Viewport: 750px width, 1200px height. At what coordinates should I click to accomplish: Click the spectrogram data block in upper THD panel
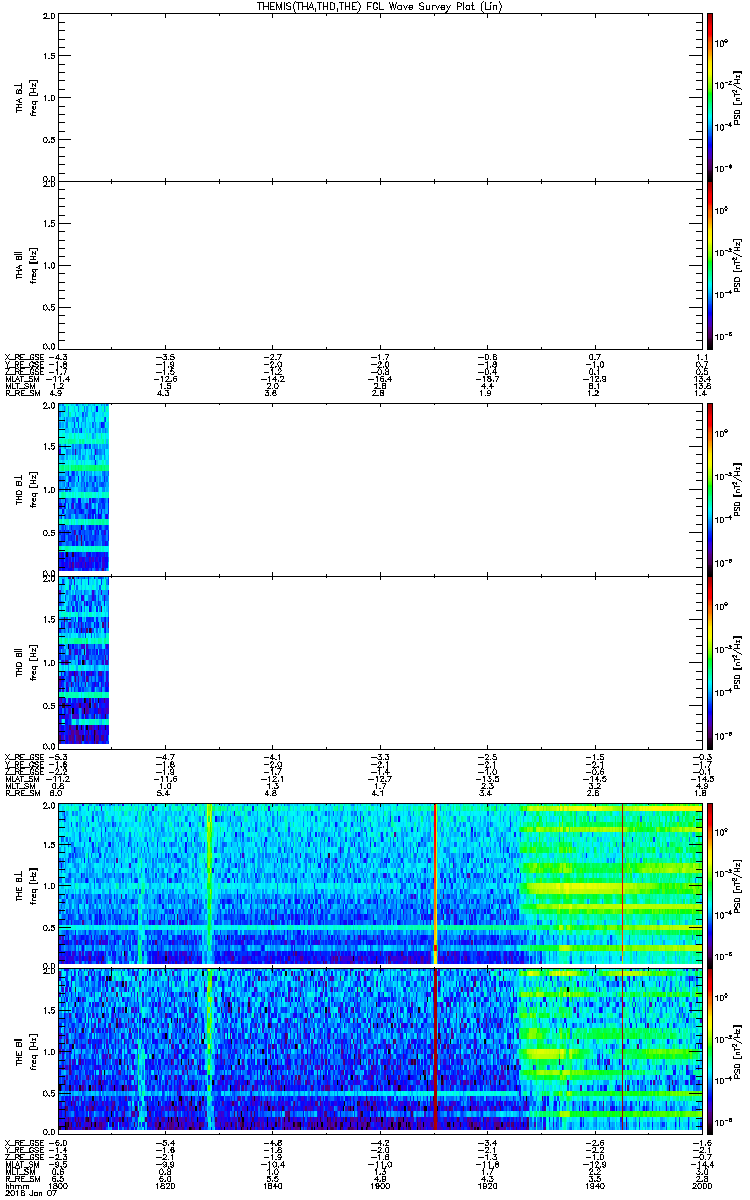pyautogui.click(x=83, y=488)
